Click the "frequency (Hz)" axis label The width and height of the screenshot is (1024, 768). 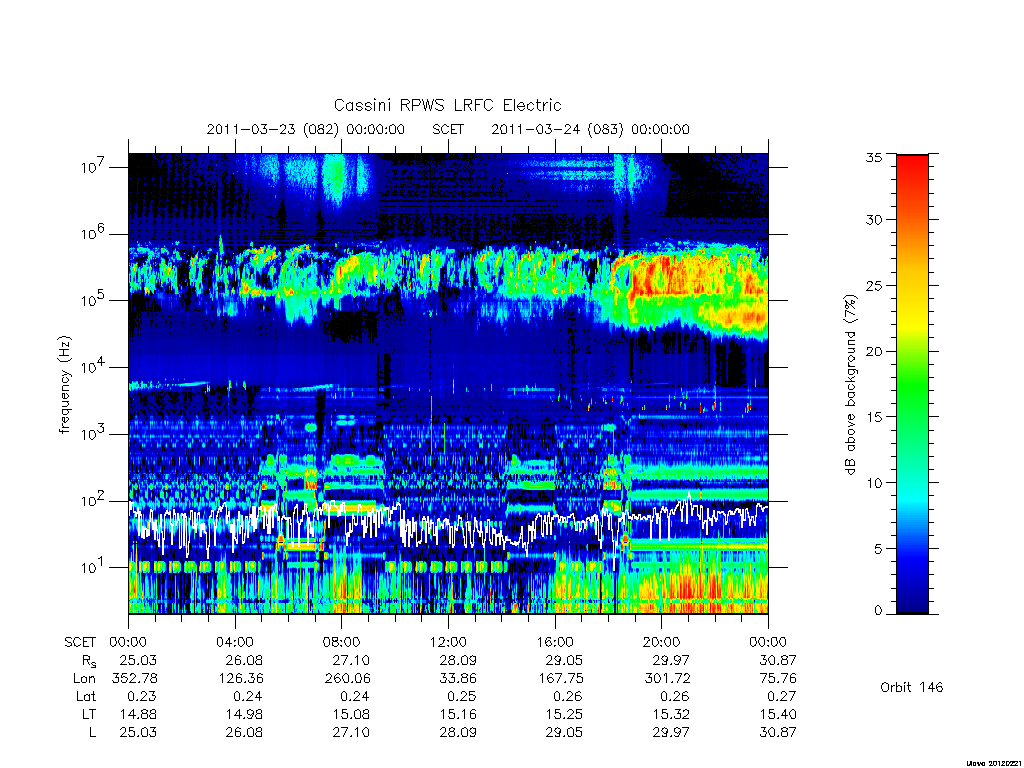pyautogui.click(x=64, y=385)
